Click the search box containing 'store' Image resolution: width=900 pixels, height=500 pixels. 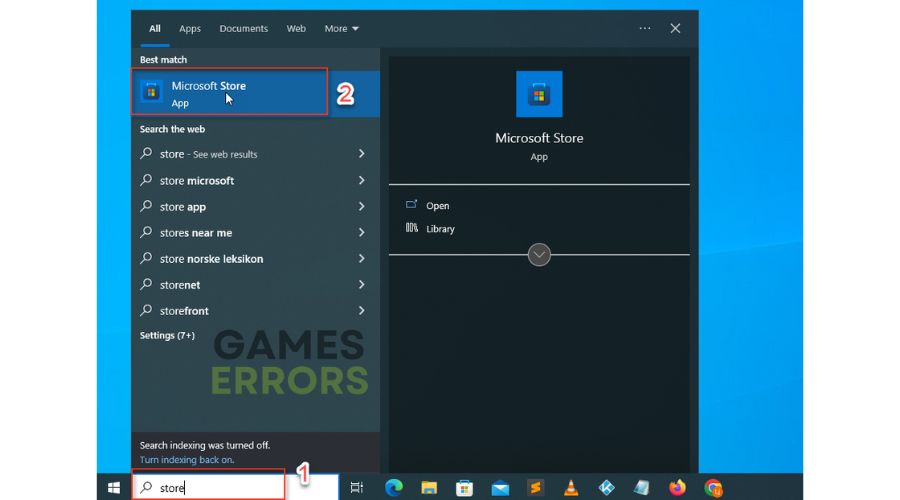tap(208, 487)
